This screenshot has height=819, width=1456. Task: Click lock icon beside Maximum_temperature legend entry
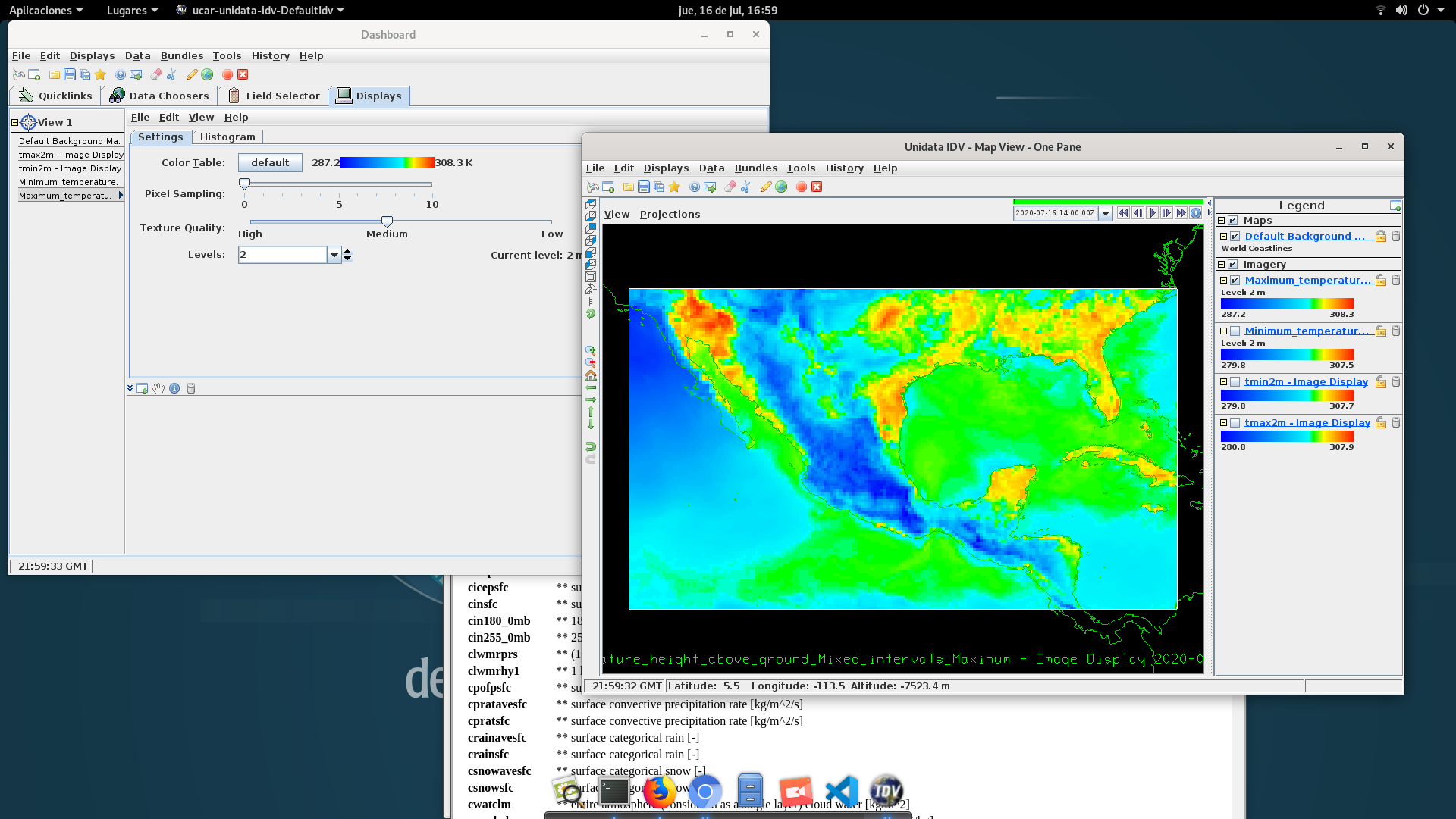point(1381,280)
